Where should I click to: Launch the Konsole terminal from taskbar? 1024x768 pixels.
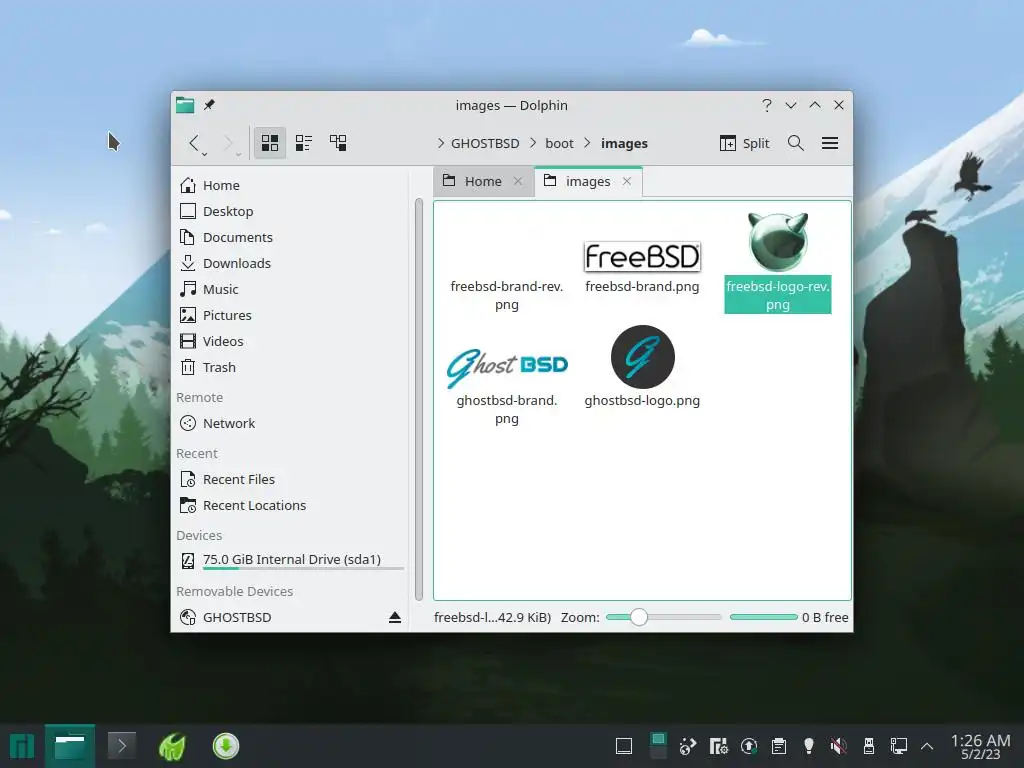click(x=121, y=746)
